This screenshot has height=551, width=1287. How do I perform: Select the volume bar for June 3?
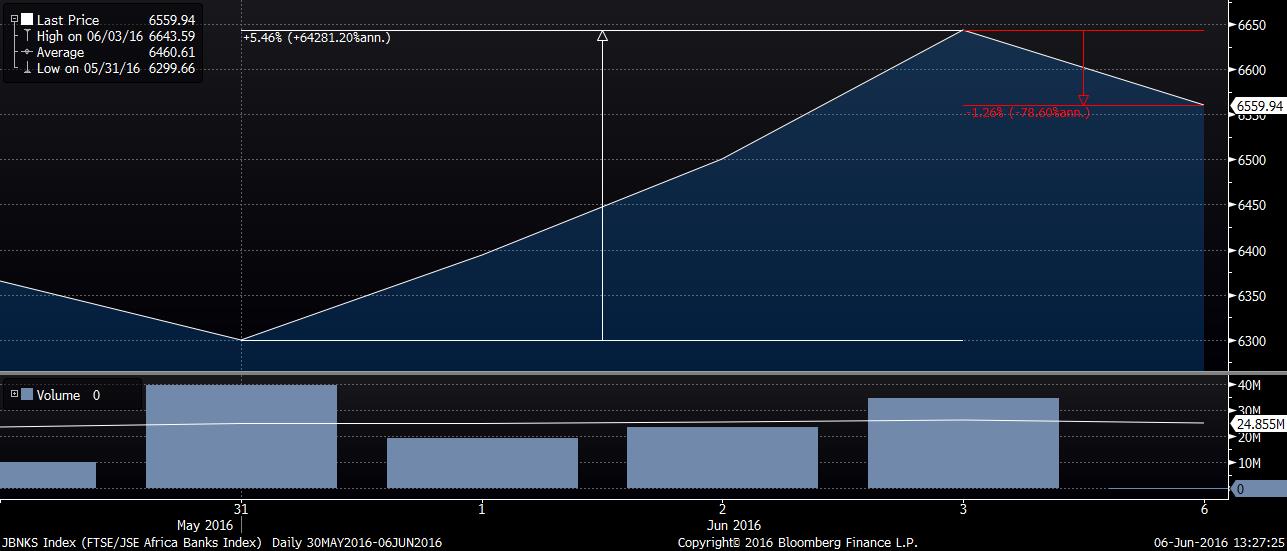(x=963, y=442)
